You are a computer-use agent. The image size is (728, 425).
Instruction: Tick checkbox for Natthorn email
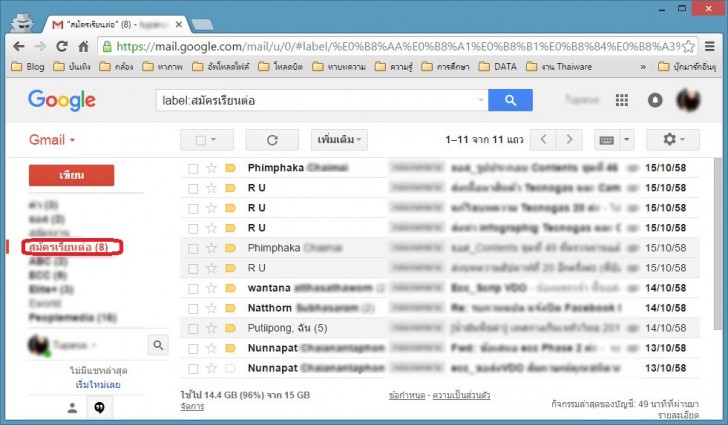coord(193,308)
